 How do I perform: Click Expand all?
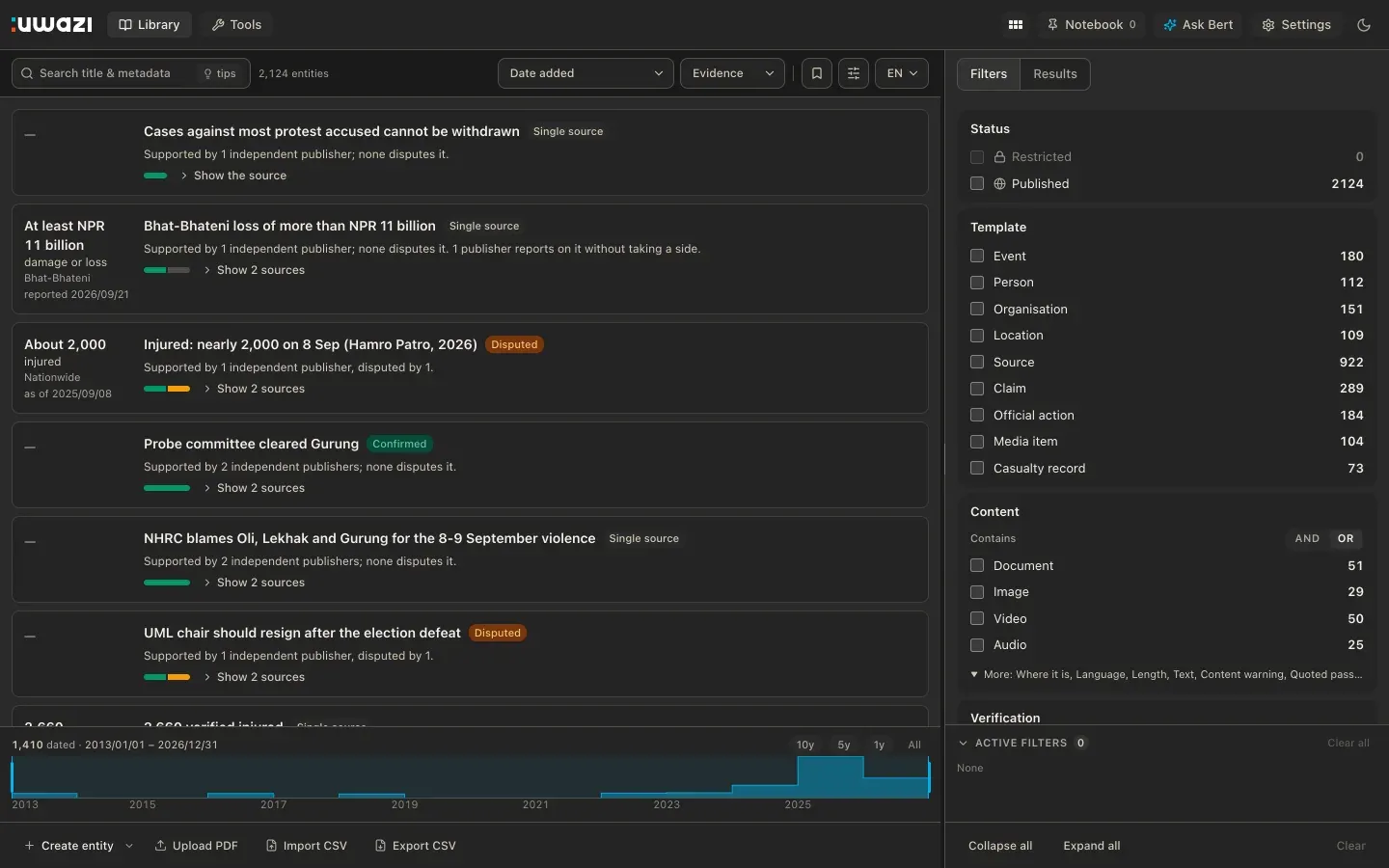pos(1092,846)
